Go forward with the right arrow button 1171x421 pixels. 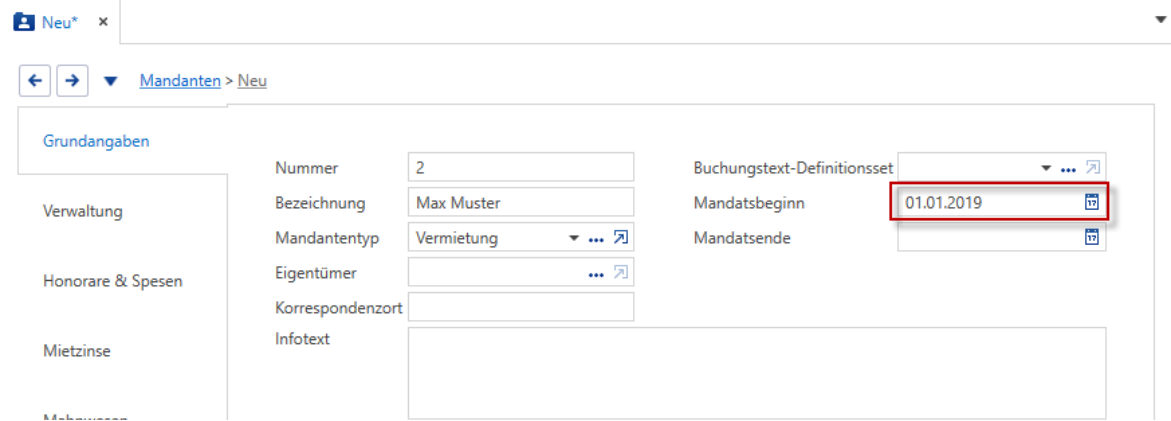tap(72, 81)
